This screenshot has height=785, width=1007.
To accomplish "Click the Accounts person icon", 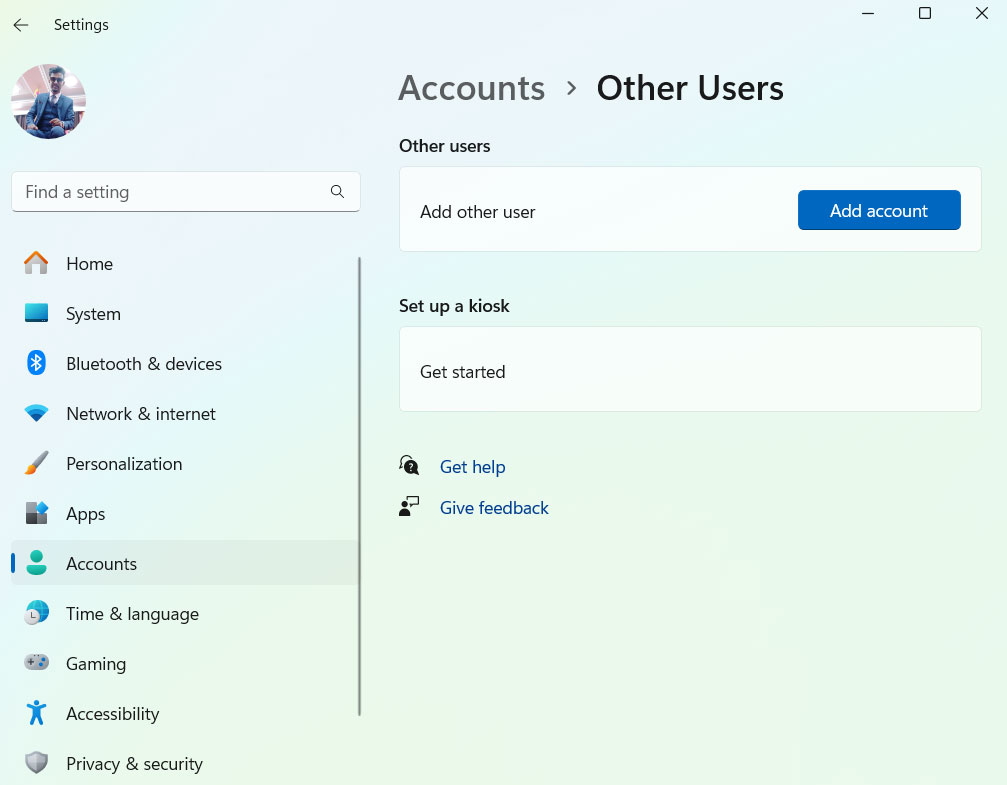I will click(x=36, y=563).
